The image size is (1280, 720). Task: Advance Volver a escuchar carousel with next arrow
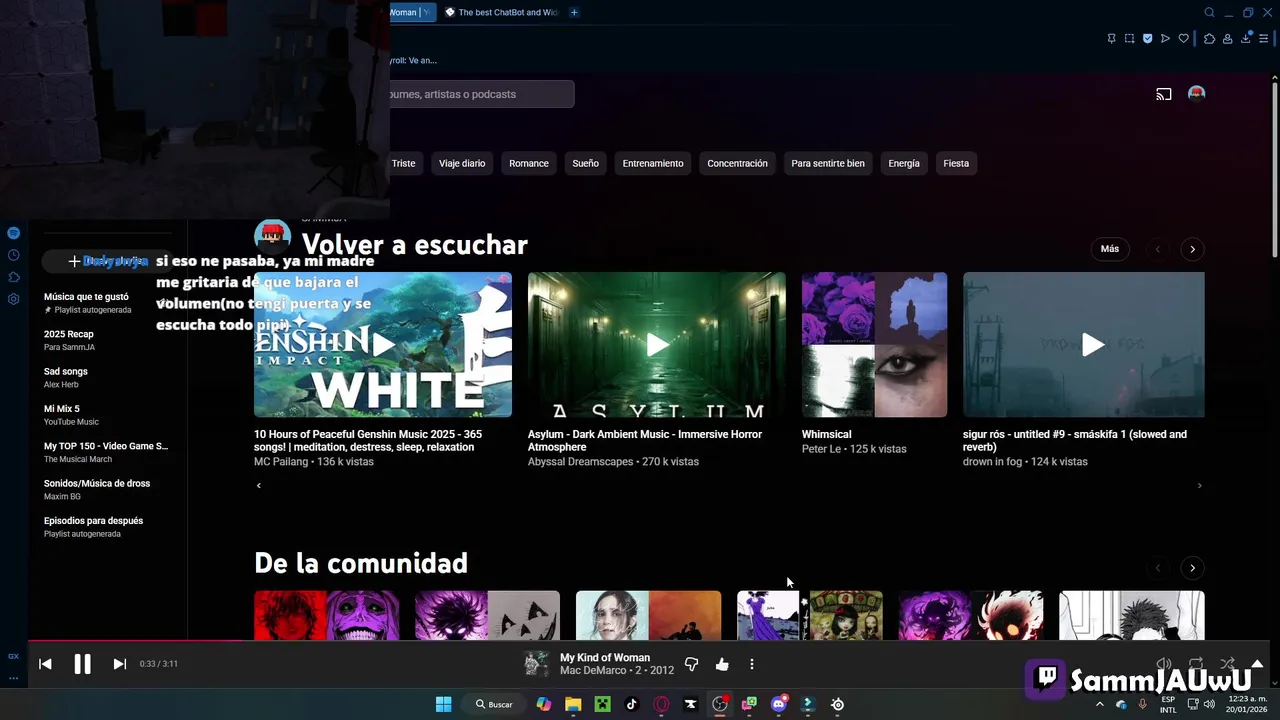coord(1192,249)
